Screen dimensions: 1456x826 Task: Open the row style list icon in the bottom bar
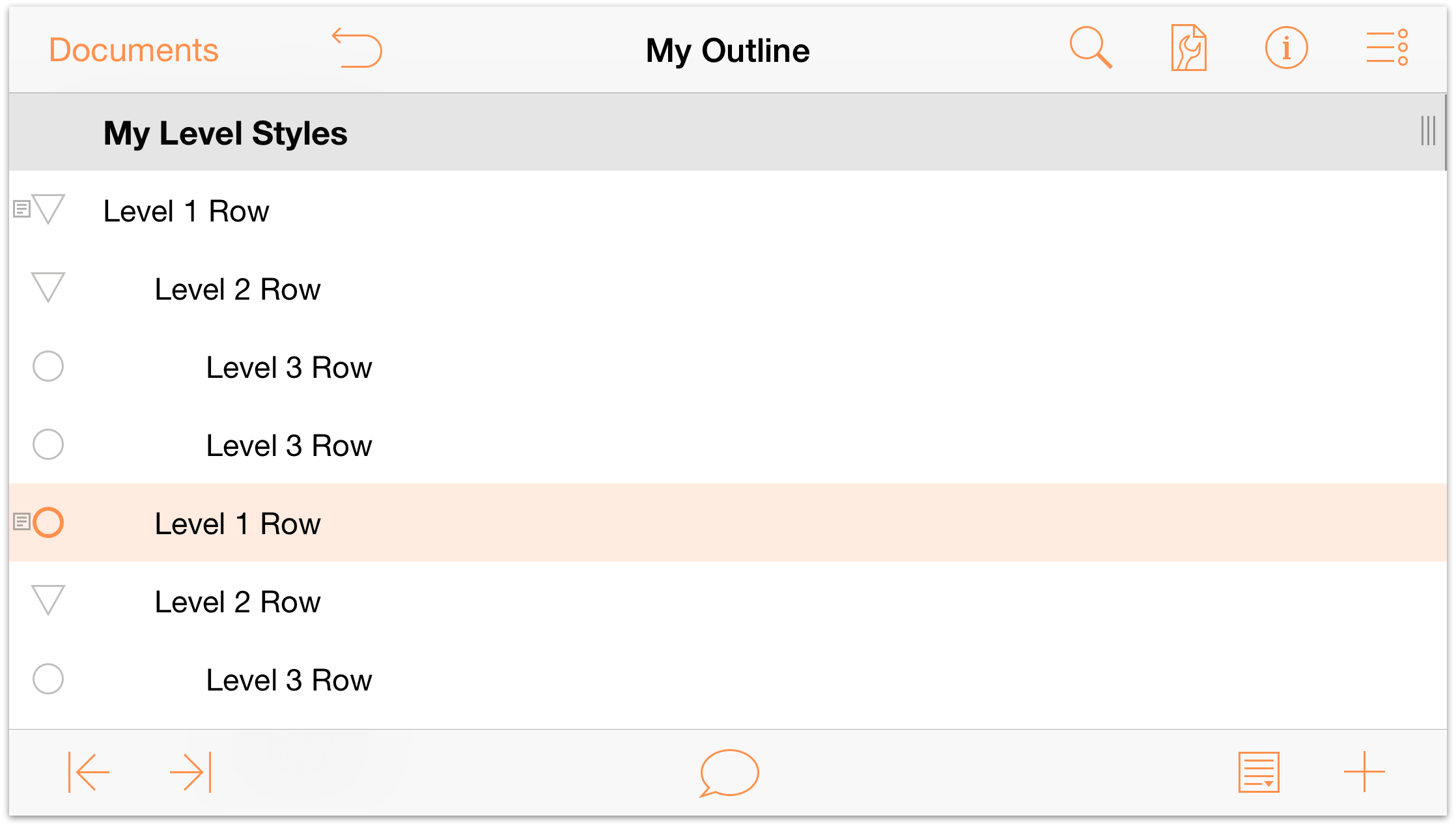pyautogui.click(x=1259, y=773)
